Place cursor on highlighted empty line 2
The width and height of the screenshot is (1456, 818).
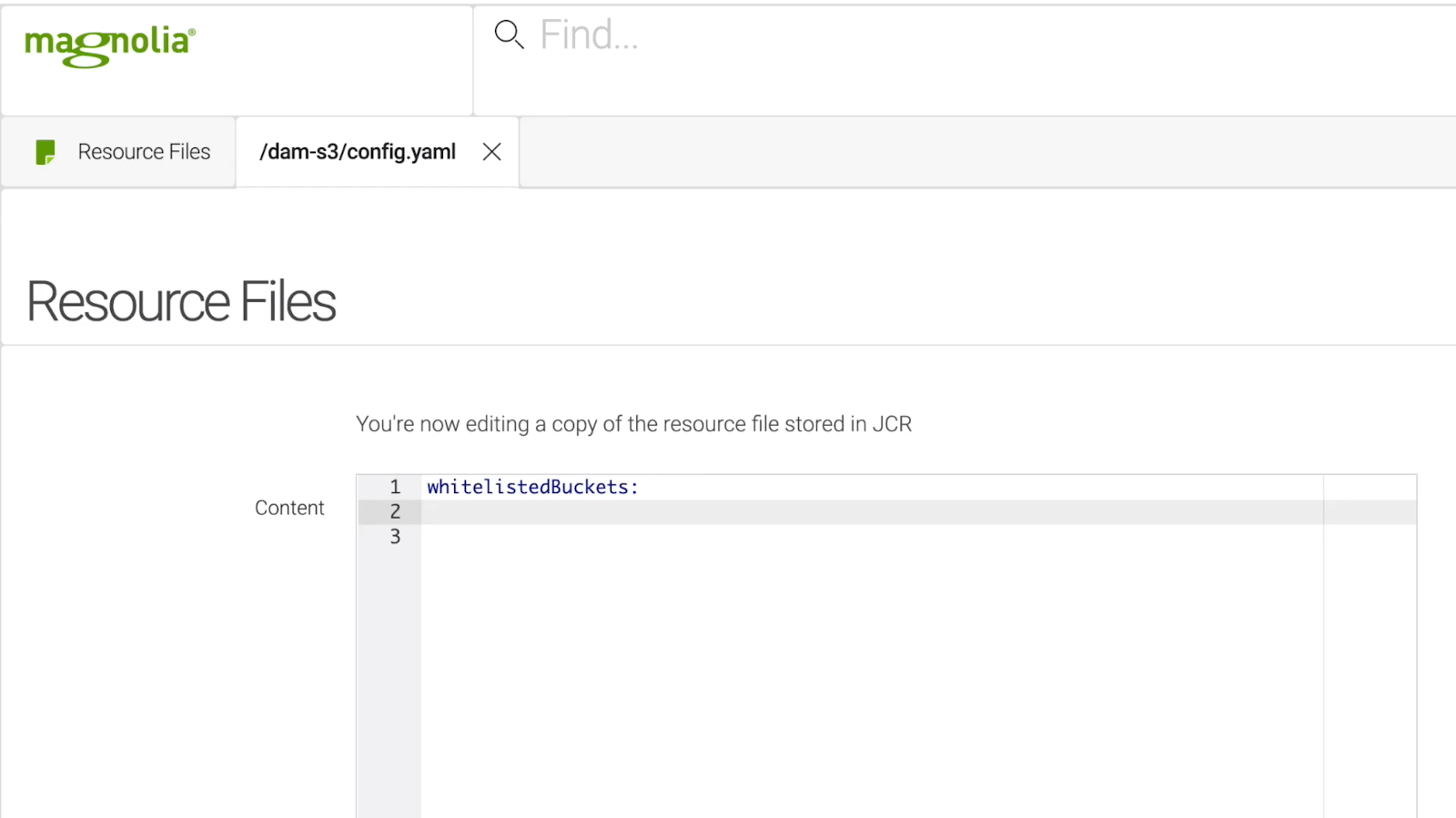[x=819, y=512]
